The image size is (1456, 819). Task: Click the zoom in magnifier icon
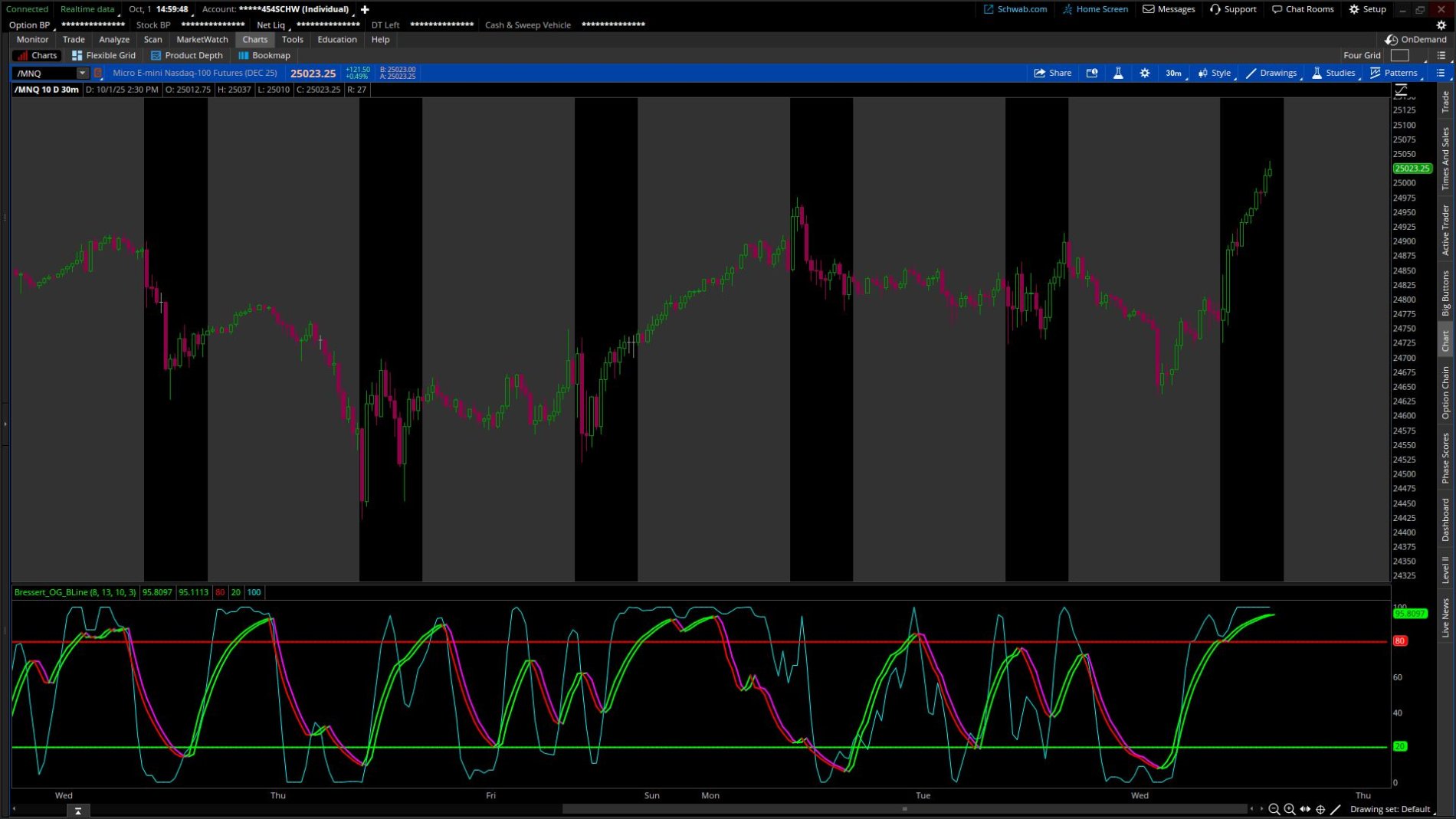(1290, 809)
